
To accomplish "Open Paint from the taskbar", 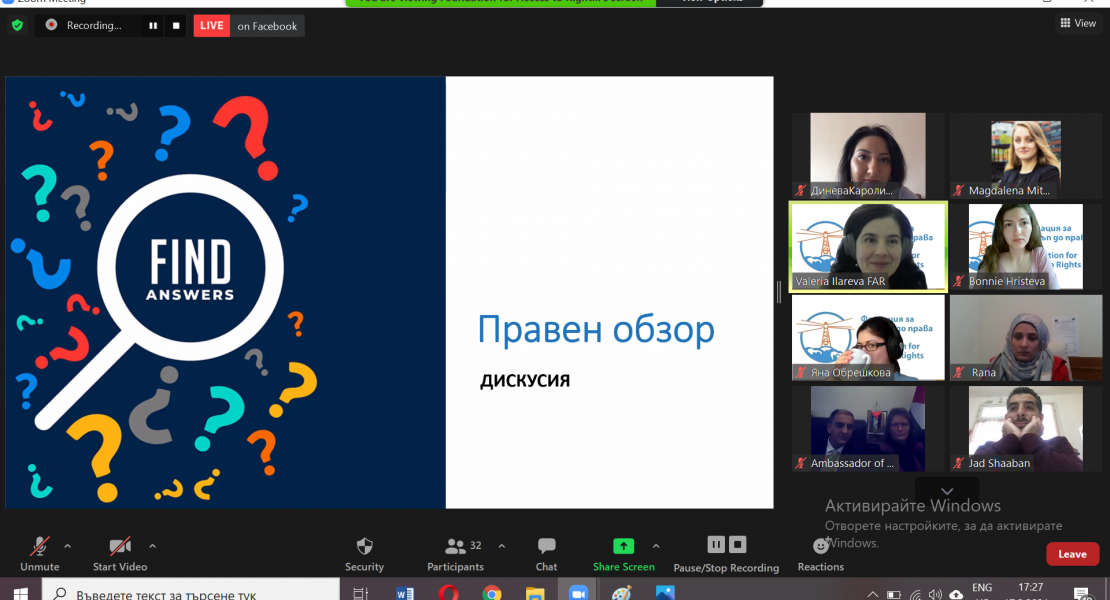I will tap(622, 593).
